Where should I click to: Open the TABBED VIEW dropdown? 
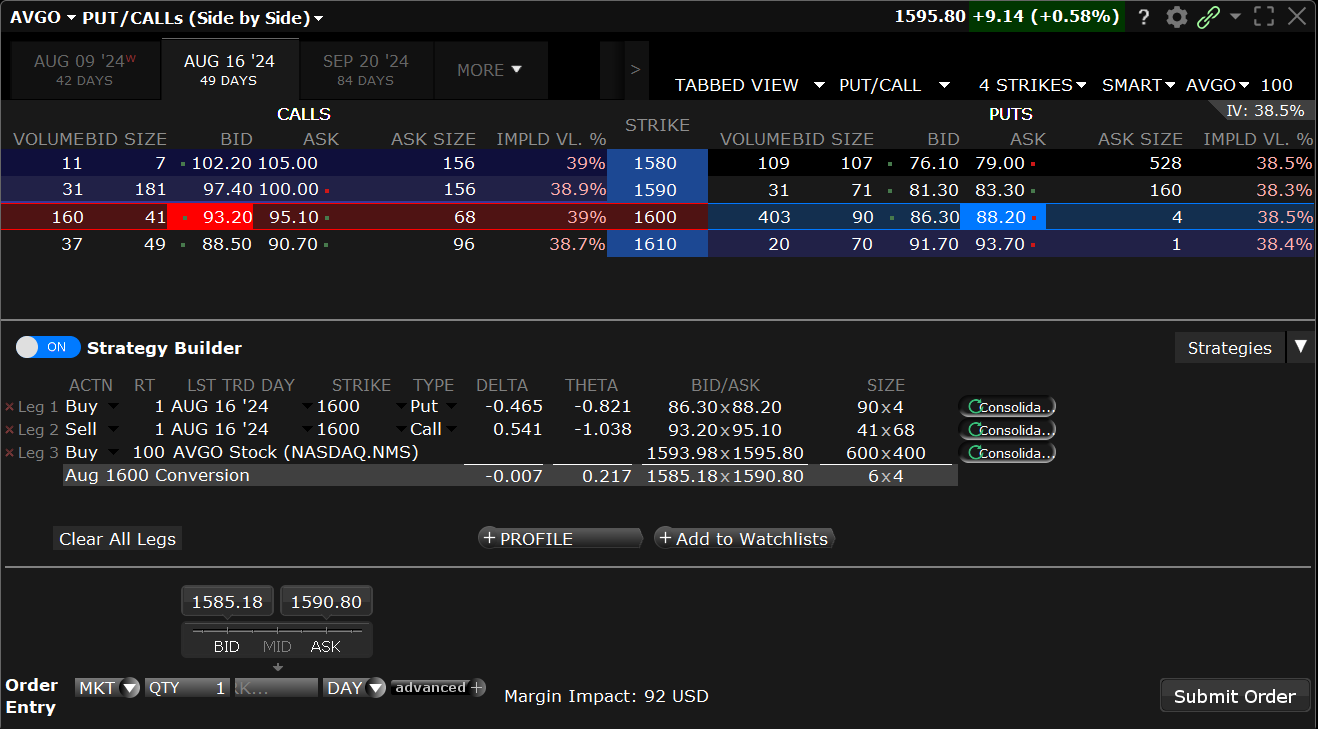(x=749, y=85)
